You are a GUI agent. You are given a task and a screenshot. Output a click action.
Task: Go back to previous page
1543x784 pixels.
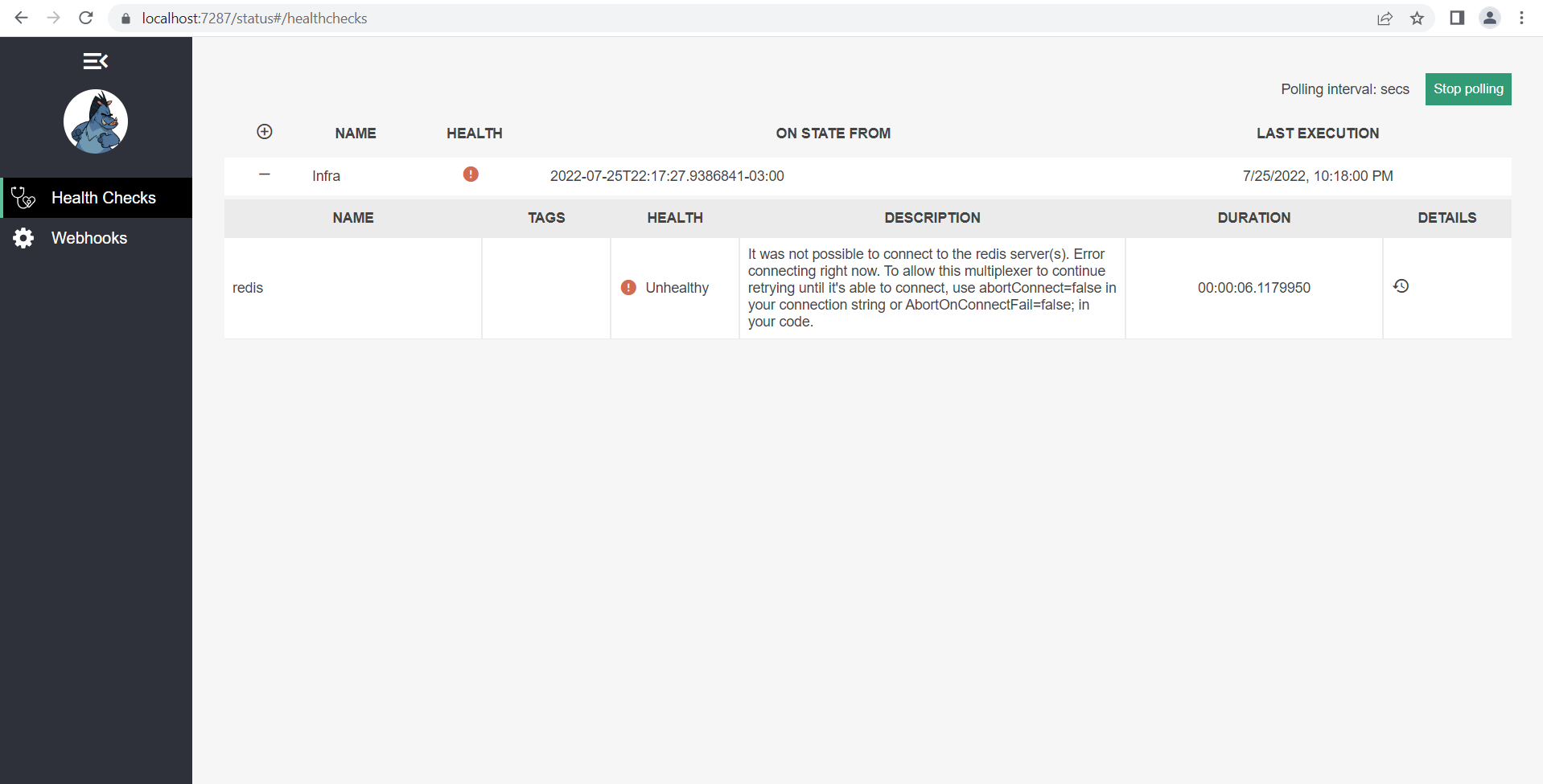[22, 18]
